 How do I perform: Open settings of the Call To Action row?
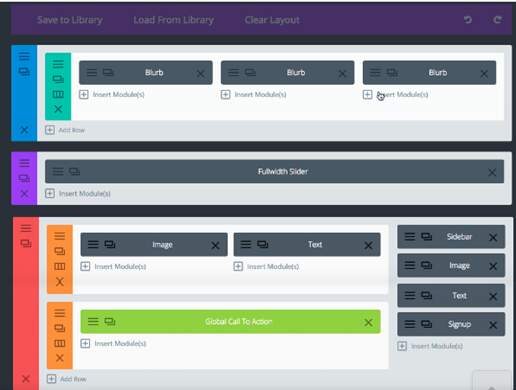click(x=60, y=313)
